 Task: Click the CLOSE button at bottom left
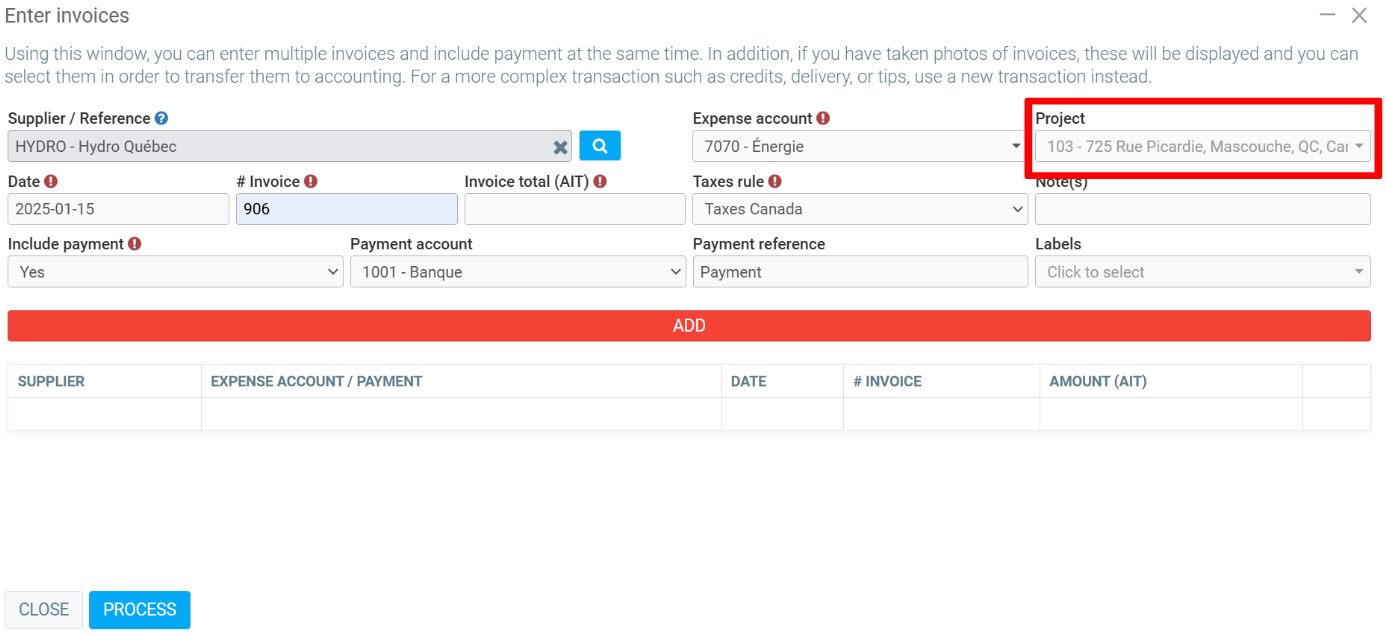click(x=44, y=610)
